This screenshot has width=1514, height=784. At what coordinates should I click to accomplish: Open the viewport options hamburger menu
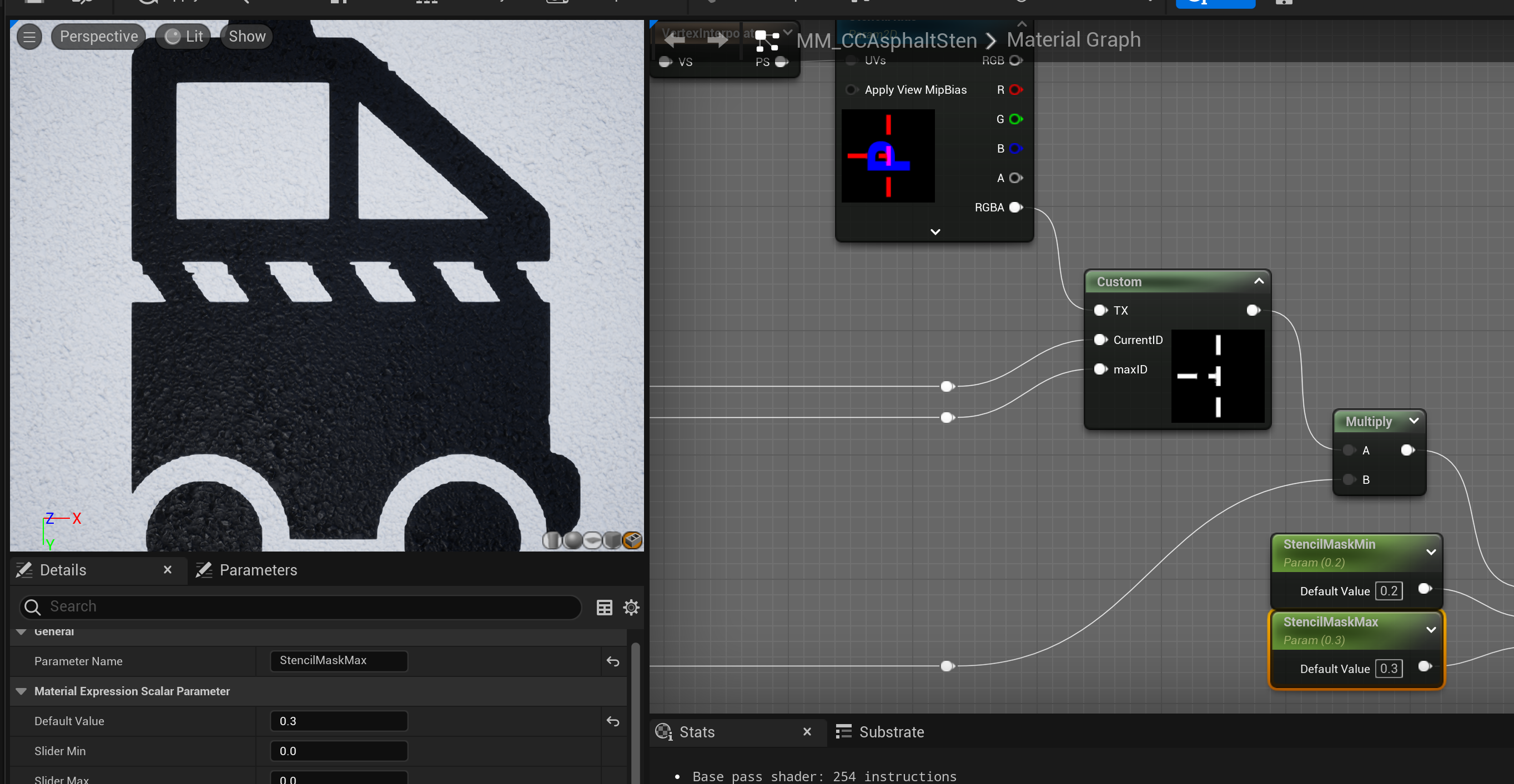[29, 37]
